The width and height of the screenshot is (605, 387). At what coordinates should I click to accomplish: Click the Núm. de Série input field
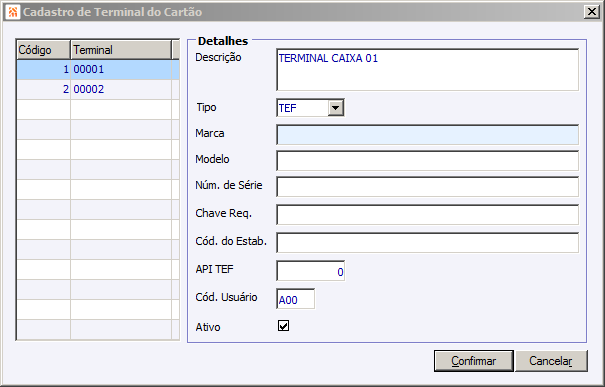pos(428,186)
